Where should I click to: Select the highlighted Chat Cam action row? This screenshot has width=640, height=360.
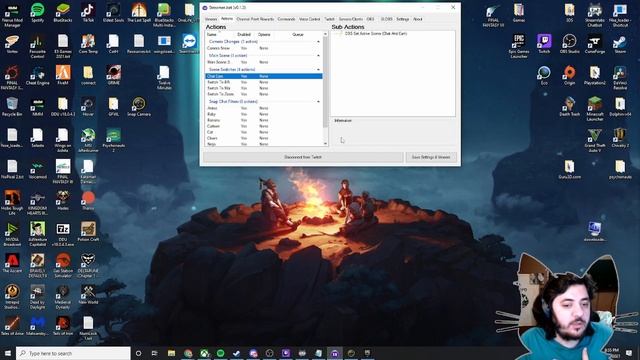click(264, 76)
